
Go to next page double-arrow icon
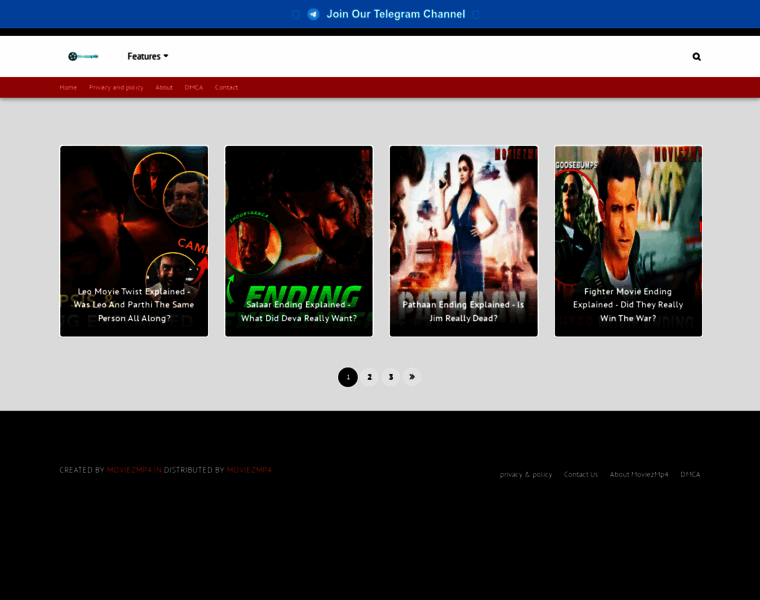click(412, 377)
